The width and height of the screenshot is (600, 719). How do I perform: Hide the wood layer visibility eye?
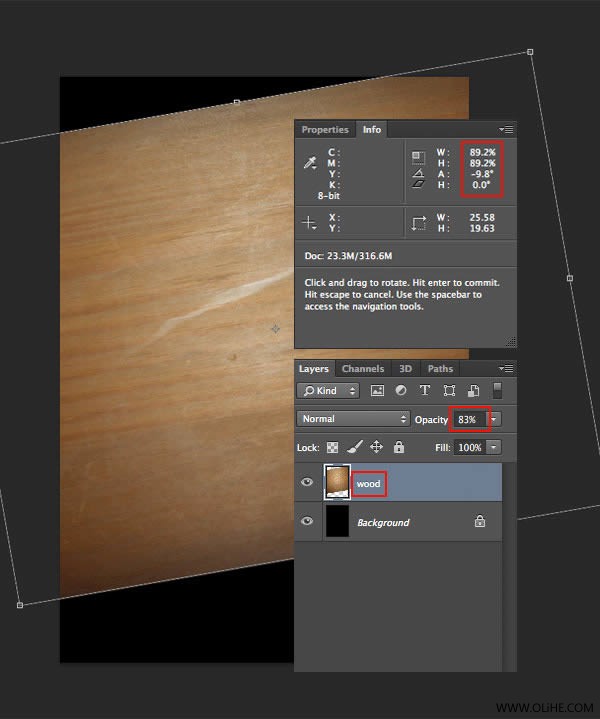(x=307, y=482)
